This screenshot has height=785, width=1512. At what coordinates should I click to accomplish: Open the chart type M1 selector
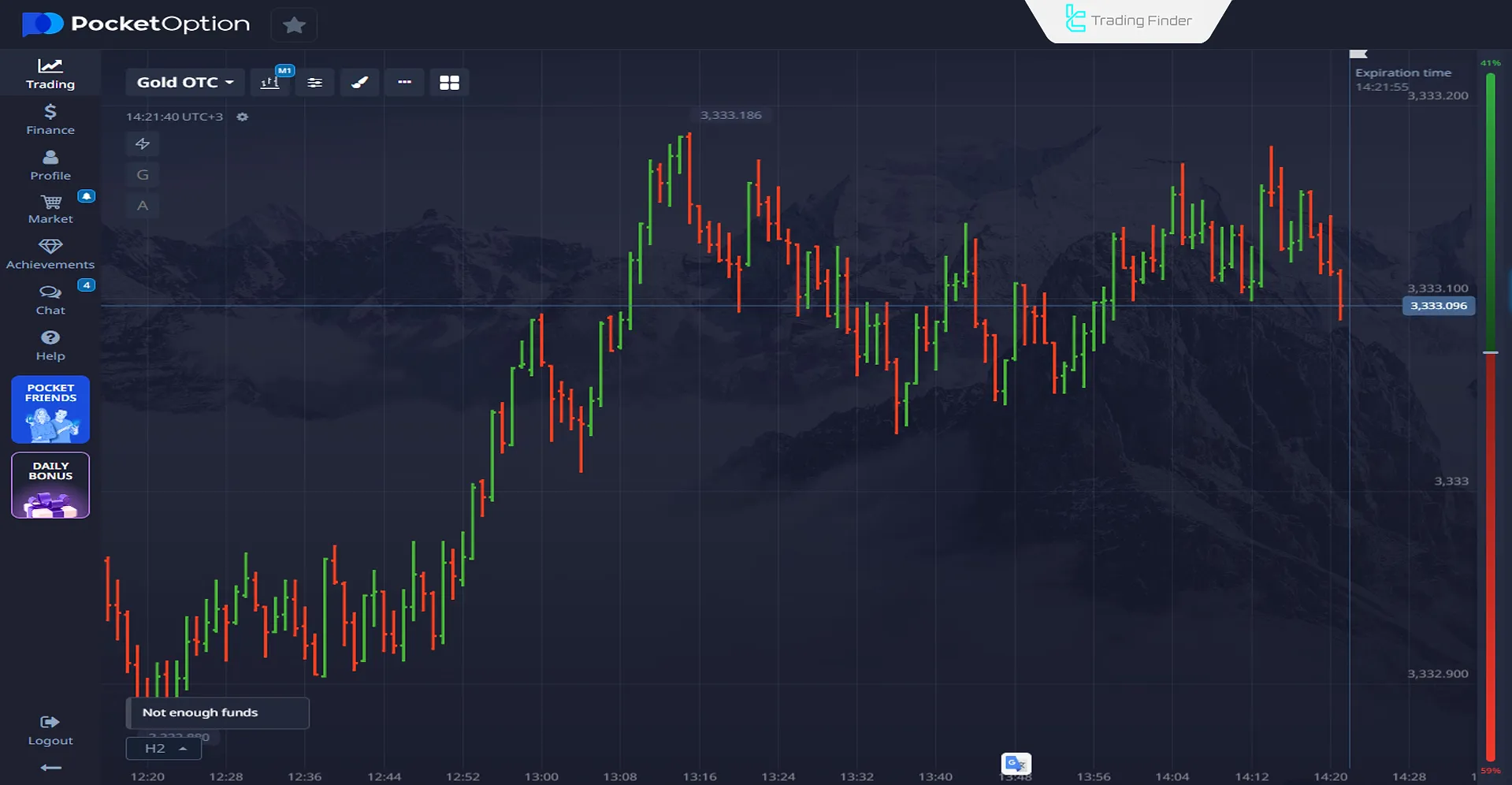270,83
